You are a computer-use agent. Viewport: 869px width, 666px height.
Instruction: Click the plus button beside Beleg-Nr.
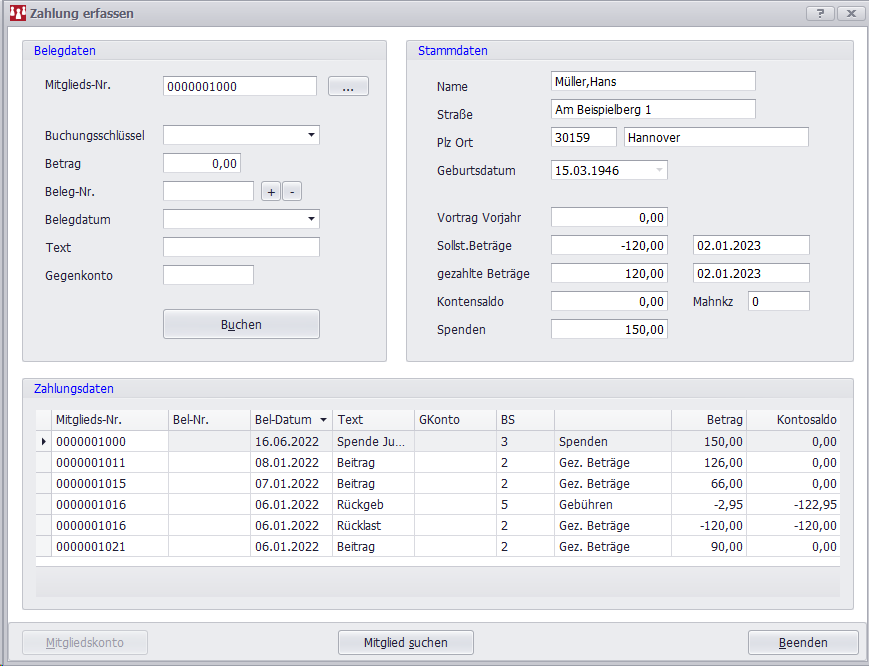(271, 191)
